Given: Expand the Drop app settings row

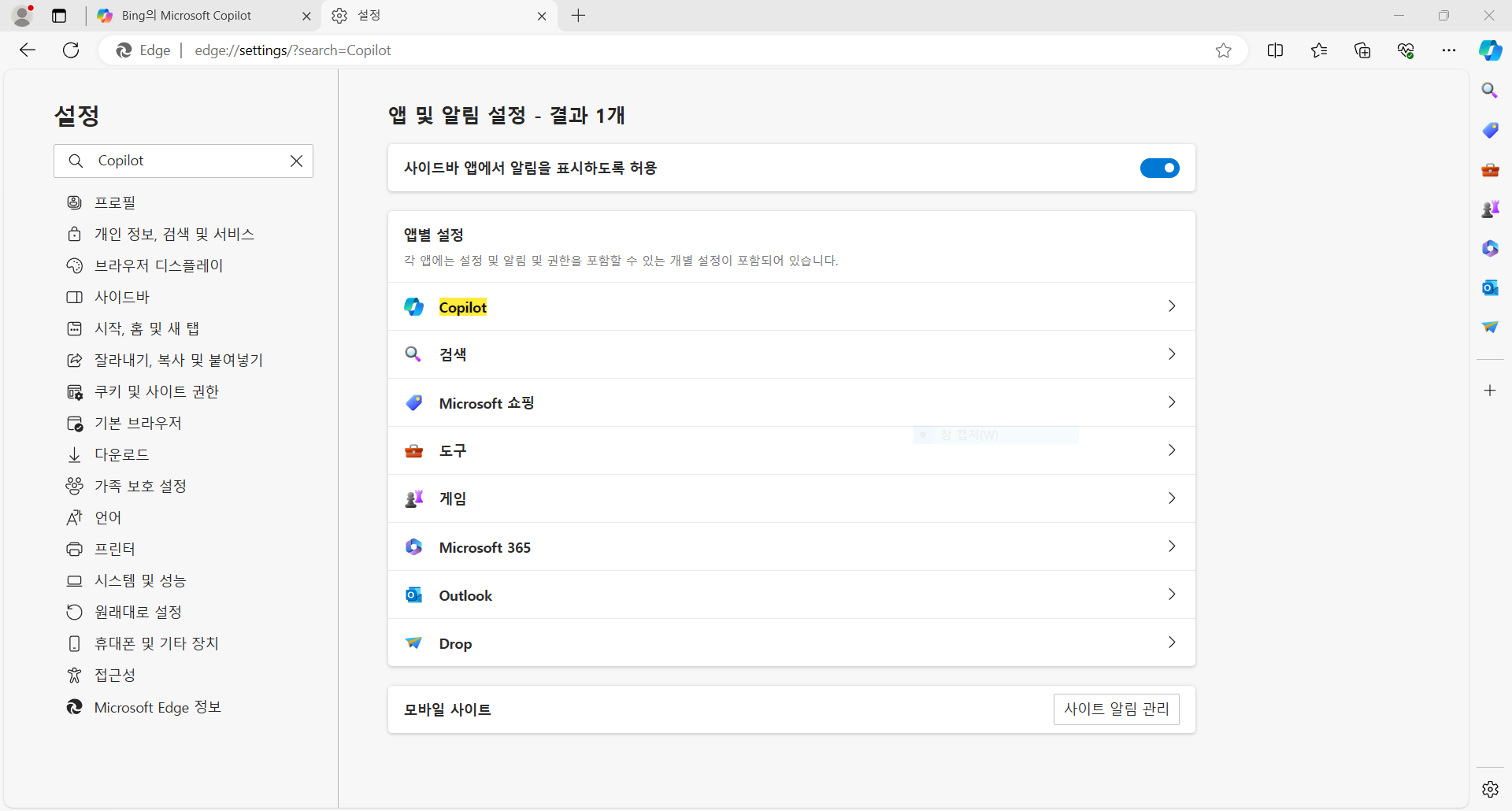Looking at the screenshot, I should tap(791, 643).
